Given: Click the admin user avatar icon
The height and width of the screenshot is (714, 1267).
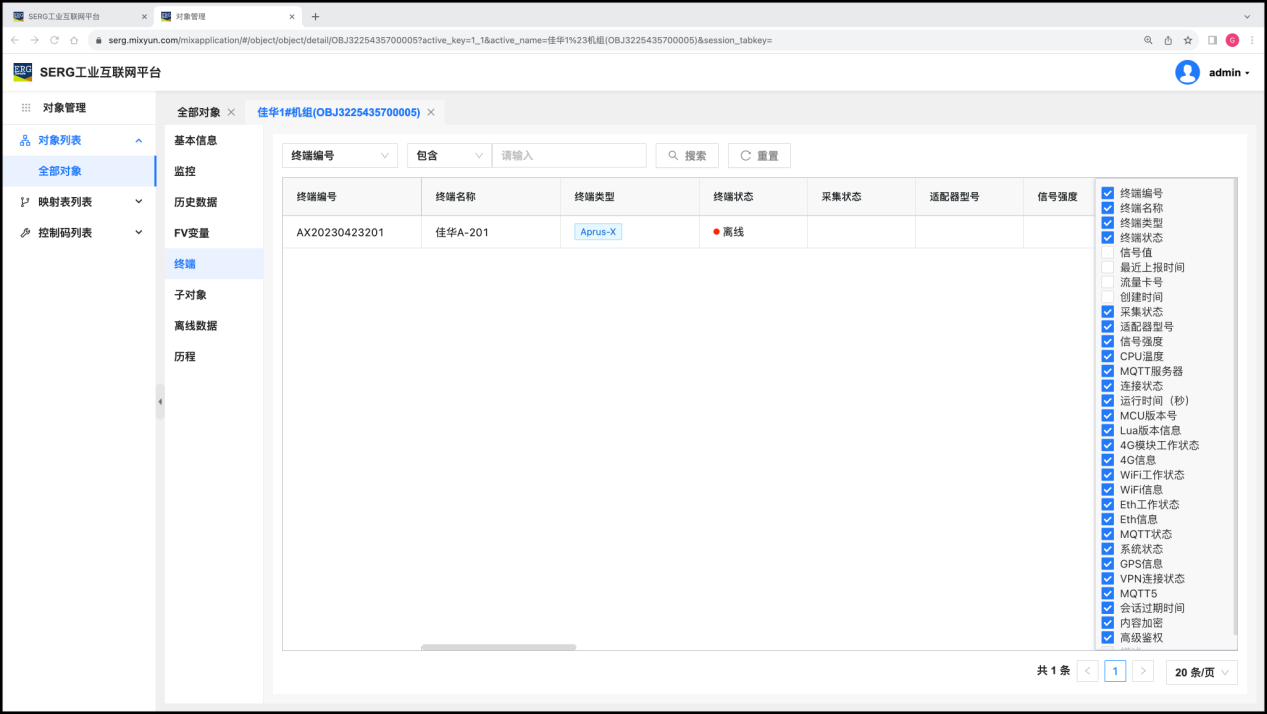Looking at the screenshot, I should (x=1187, y=72).
